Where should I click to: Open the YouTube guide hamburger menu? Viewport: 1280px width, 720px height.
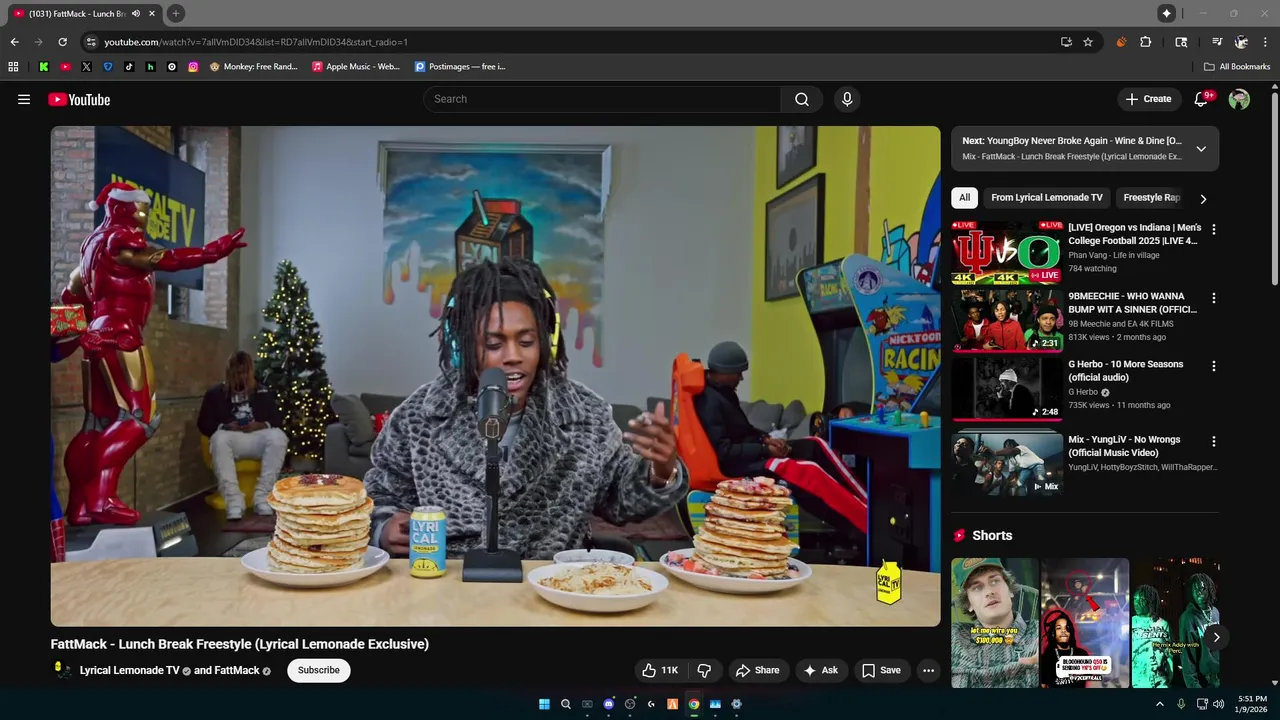(24, 99)
